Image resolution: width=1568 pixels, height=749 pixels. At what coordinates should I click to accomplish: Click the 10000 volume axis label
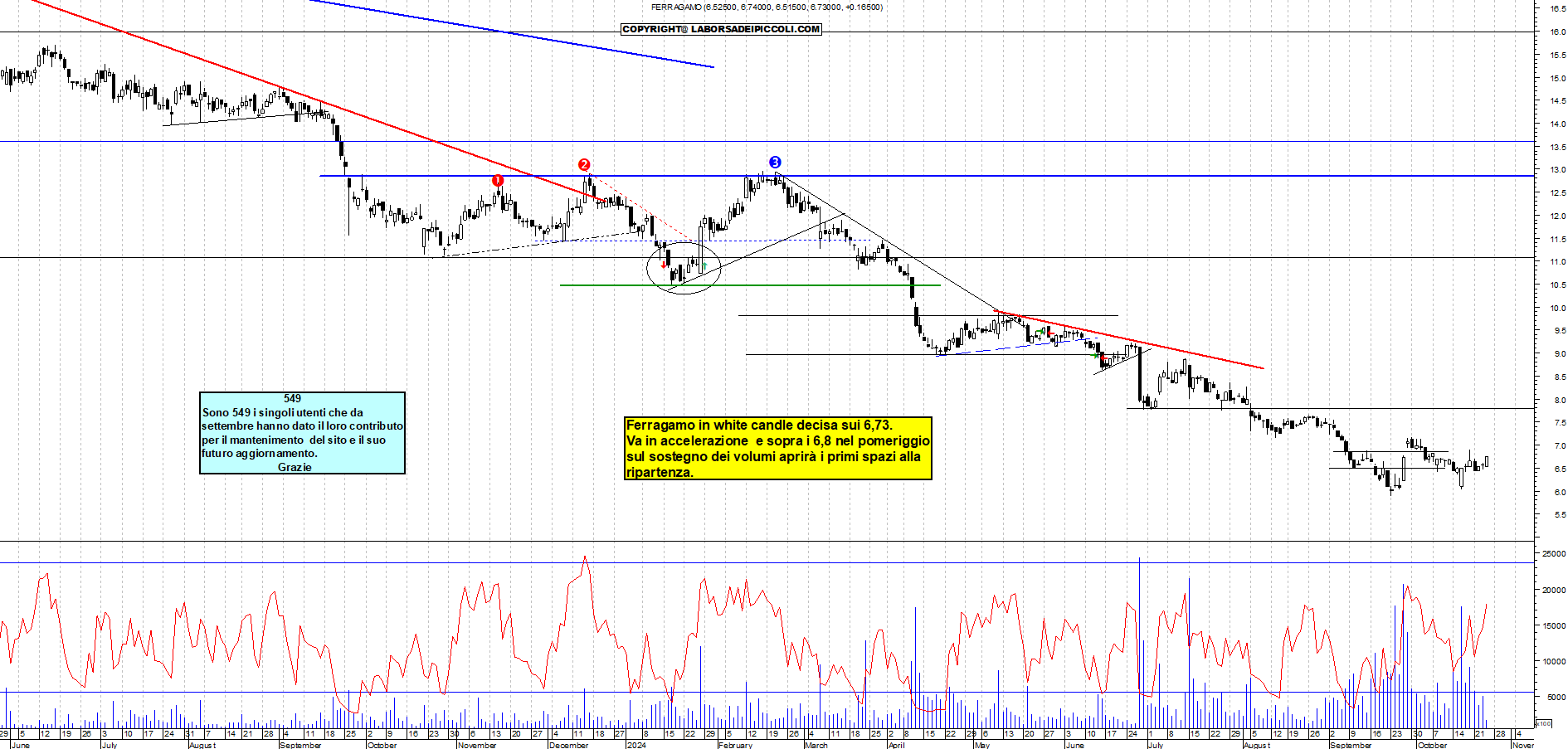click(1555, 661)
